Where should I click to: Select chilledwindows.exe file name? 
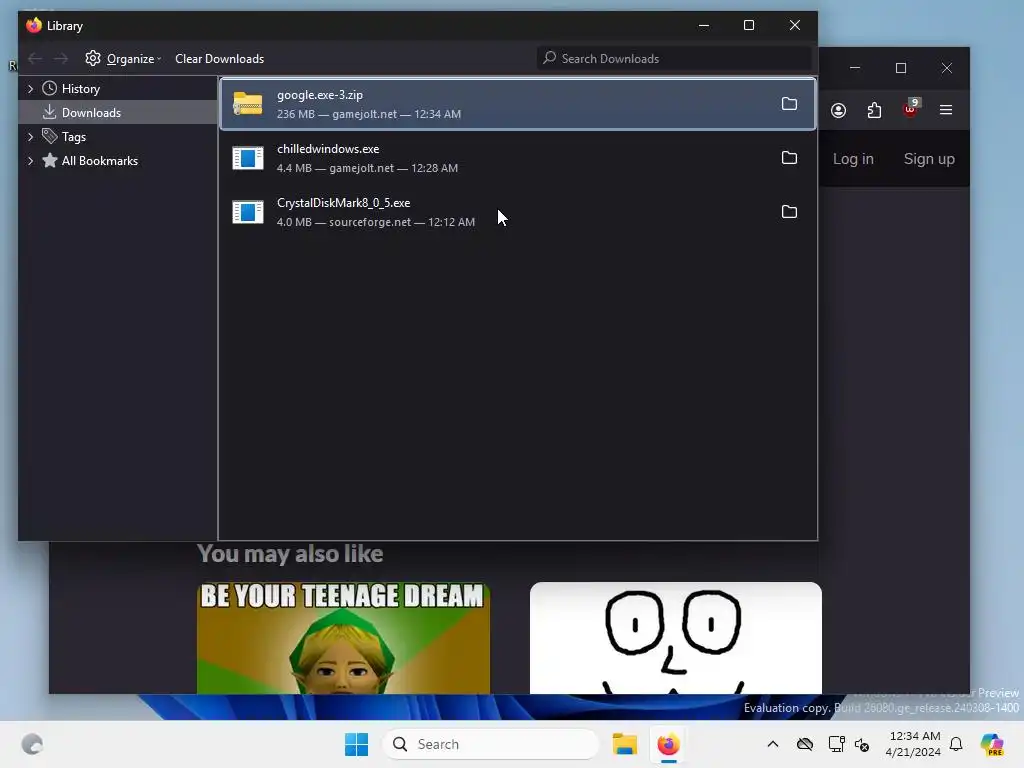[328, 149]
